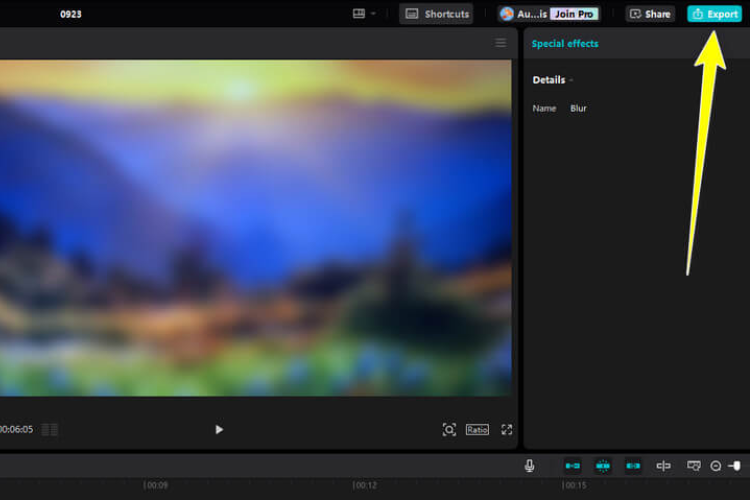Click the blurred landscape video preview

coord(255,228)
